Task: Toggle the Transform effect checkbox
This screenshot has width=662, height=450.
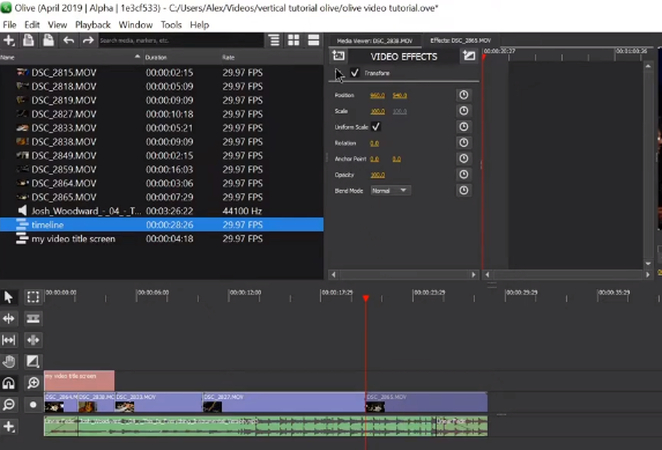Action: (355, 73)
